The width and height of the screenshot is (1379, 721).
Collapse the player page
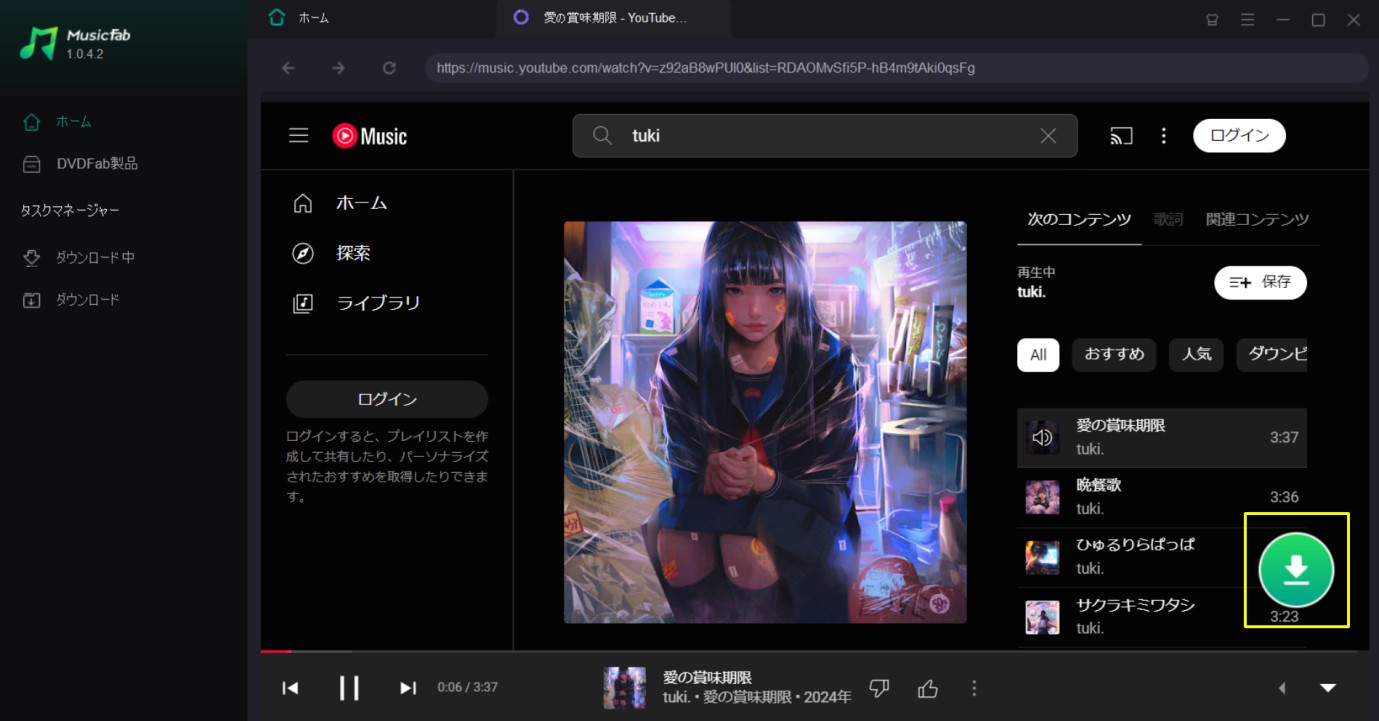(1328, 688)
